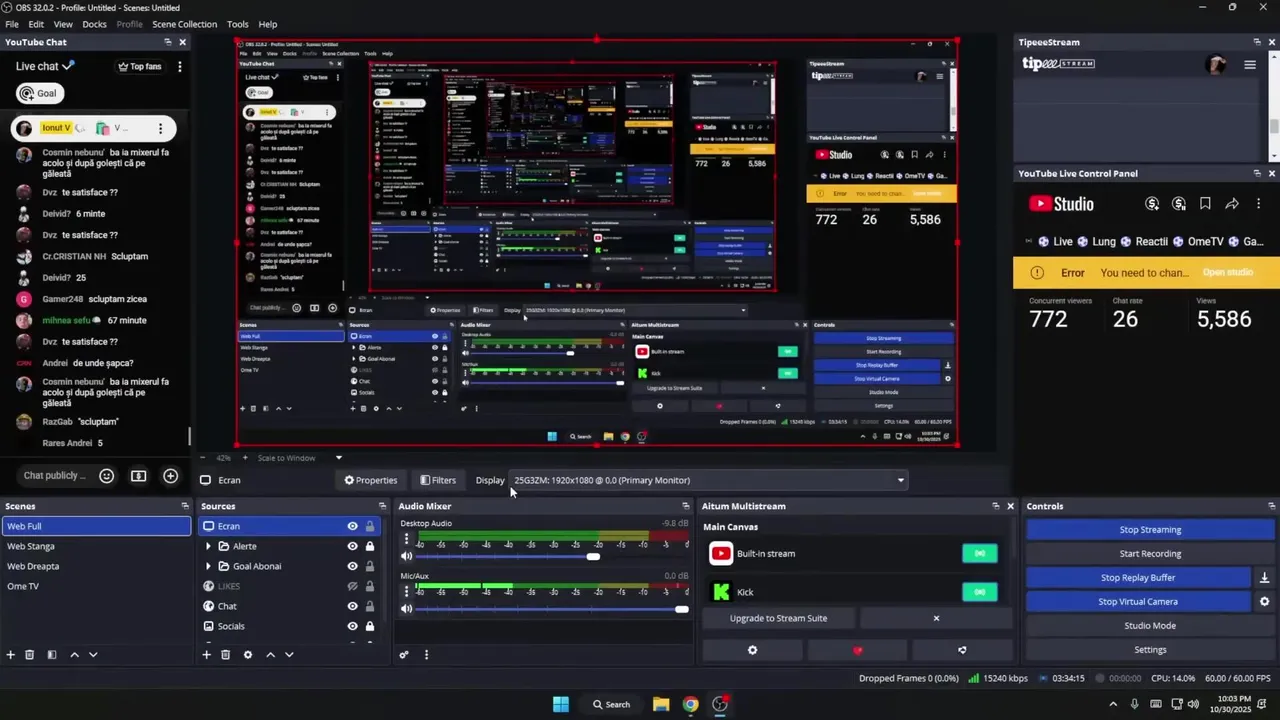The image size is (1280, 720).
Task: Move source down in Sources toolbar
Action: pos(289,655)
